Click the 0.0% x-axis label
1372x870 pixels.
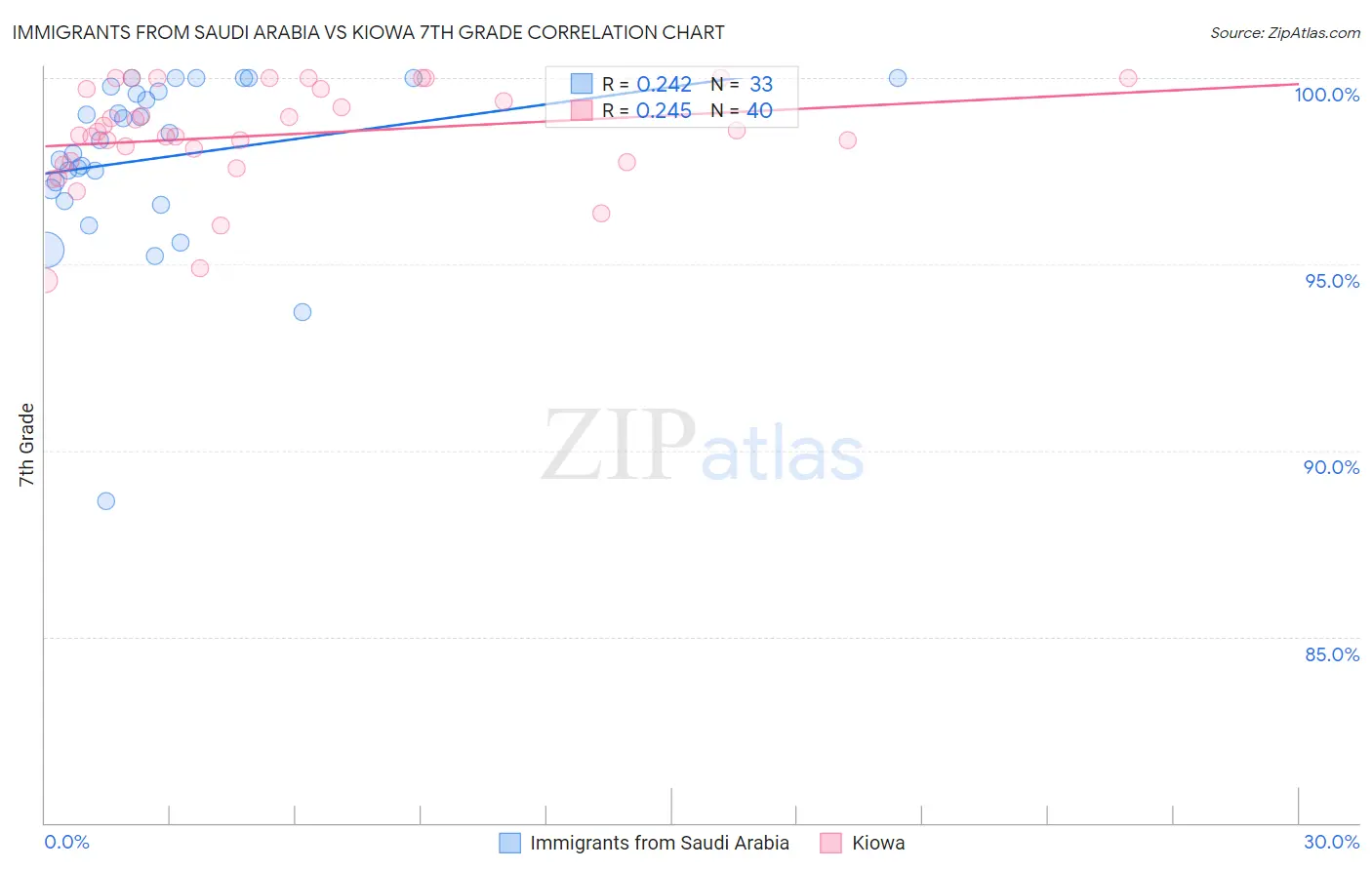coord(67,842)
